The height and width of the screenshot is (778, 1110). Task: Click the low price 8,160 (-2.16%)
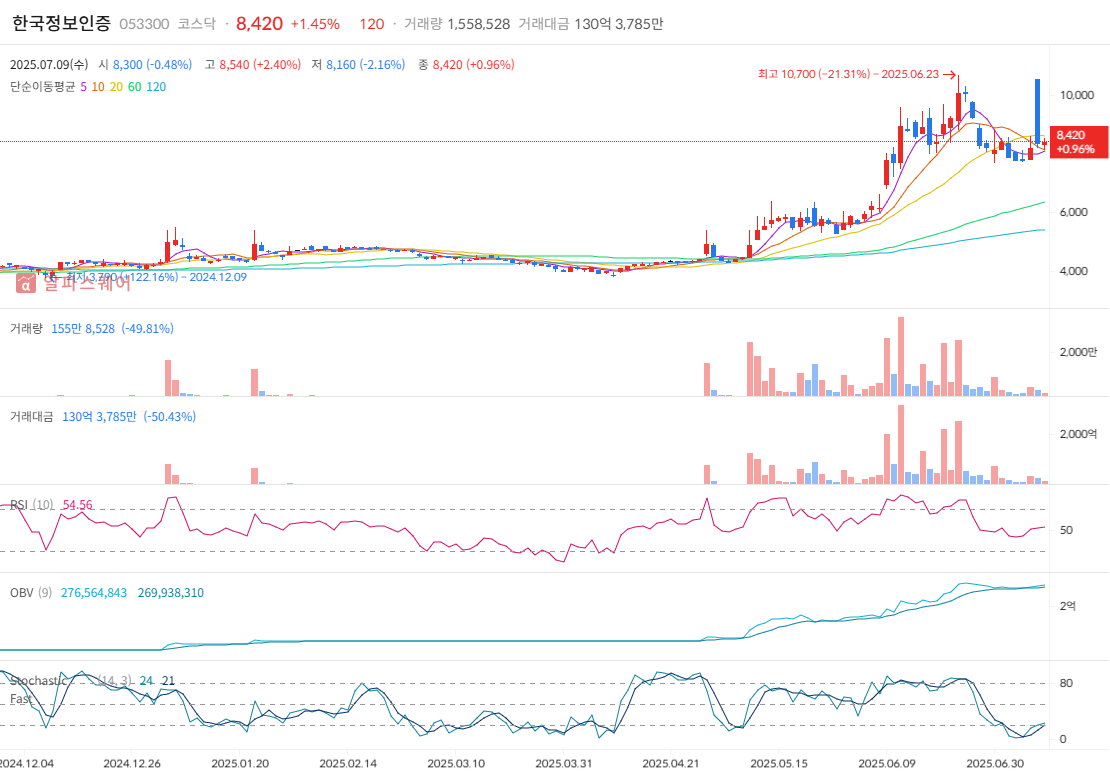click(x=365, y=64)
